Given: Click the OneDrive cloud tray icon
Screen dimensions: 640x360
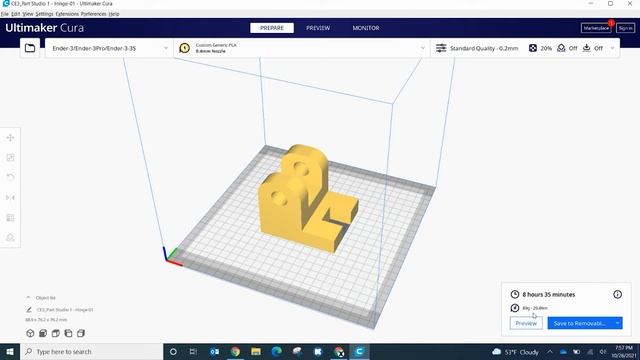Looking at the screenshot, I should [563, 352].
